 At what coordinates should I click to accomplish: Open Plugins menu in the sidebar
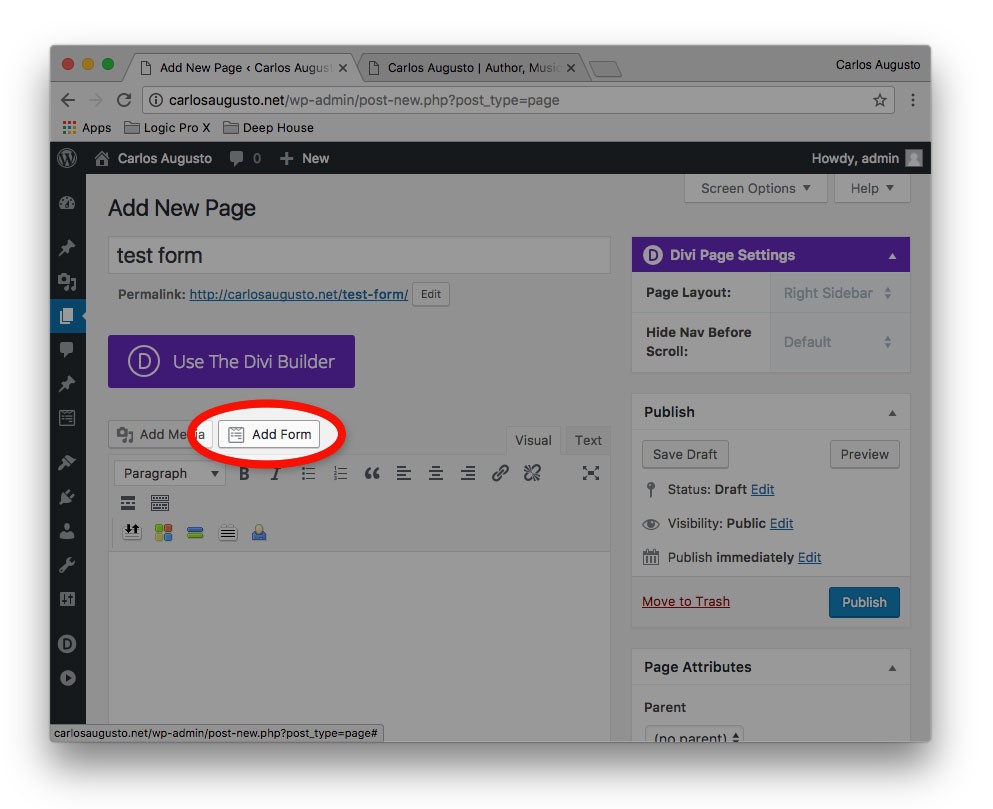pos(67,495)
